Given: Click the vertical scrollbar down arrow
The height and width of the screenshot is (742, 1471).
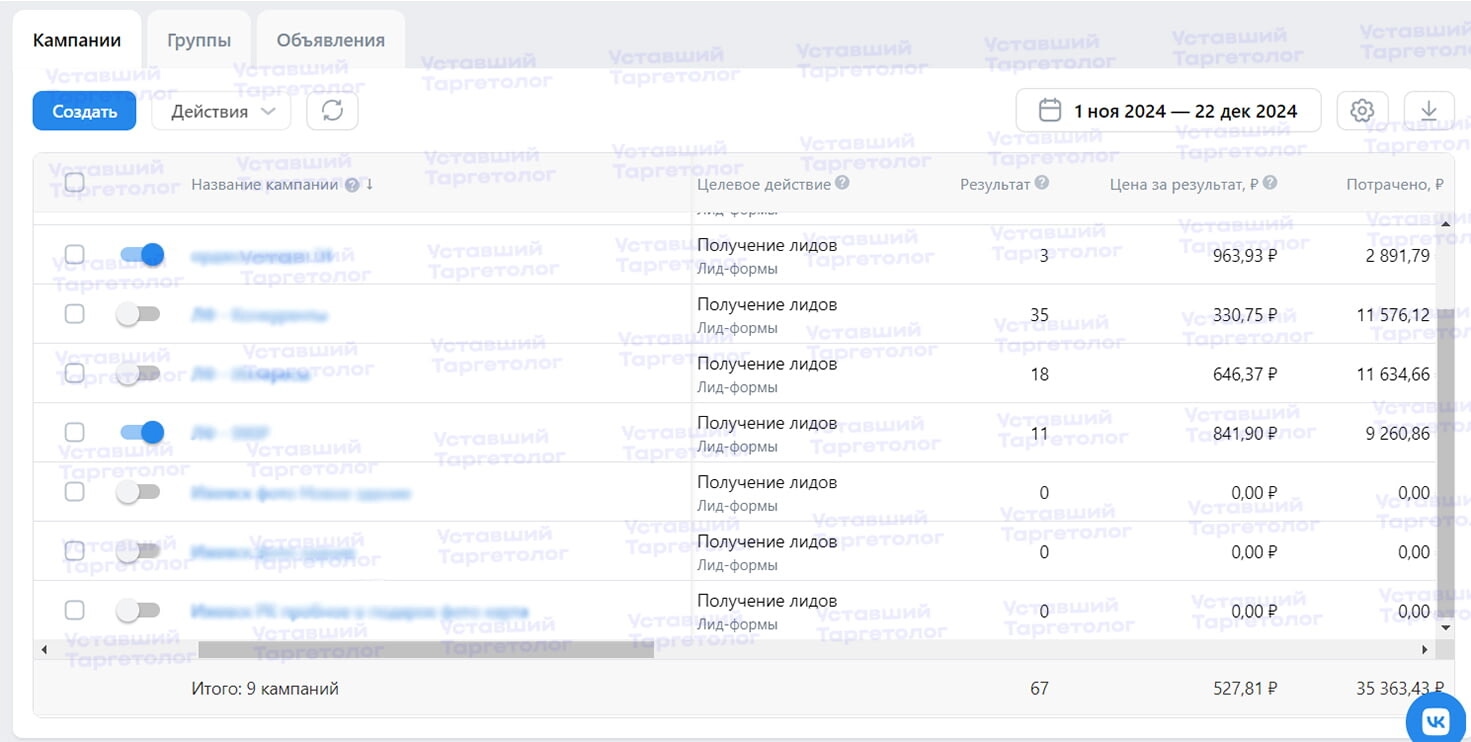Looking at the screenshot, I should tap(1444, 627).
